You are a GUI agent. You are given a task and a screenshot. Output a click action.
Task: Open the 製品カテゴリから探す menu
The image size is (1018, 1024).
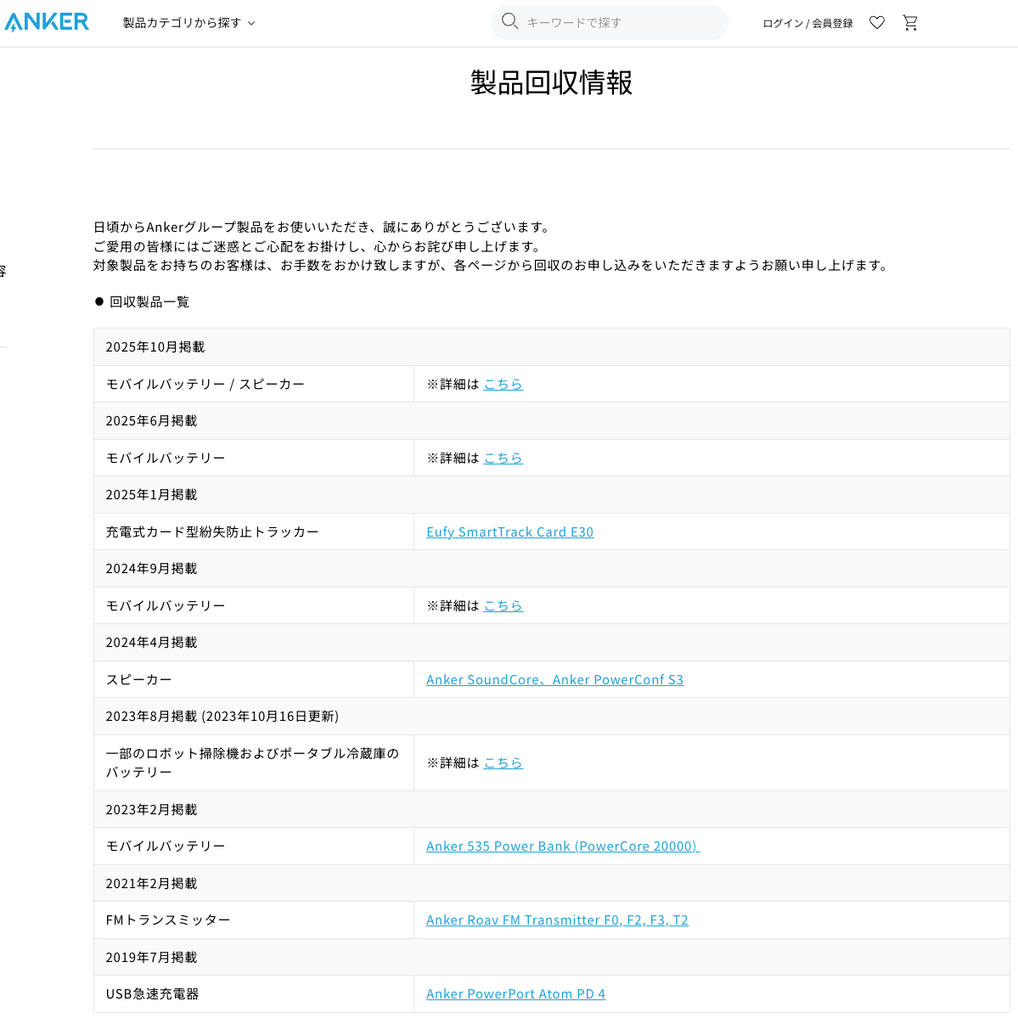182,23
